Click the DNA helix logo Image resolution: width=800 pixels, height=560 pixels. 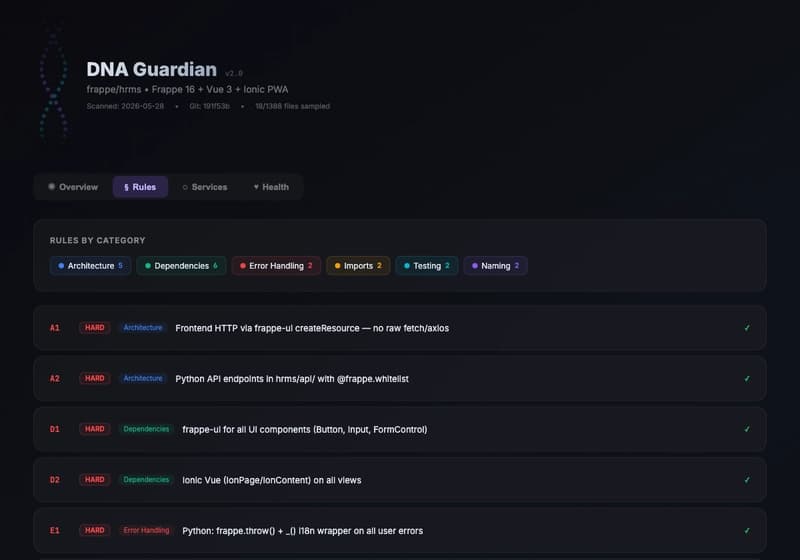tap(54, 84)
